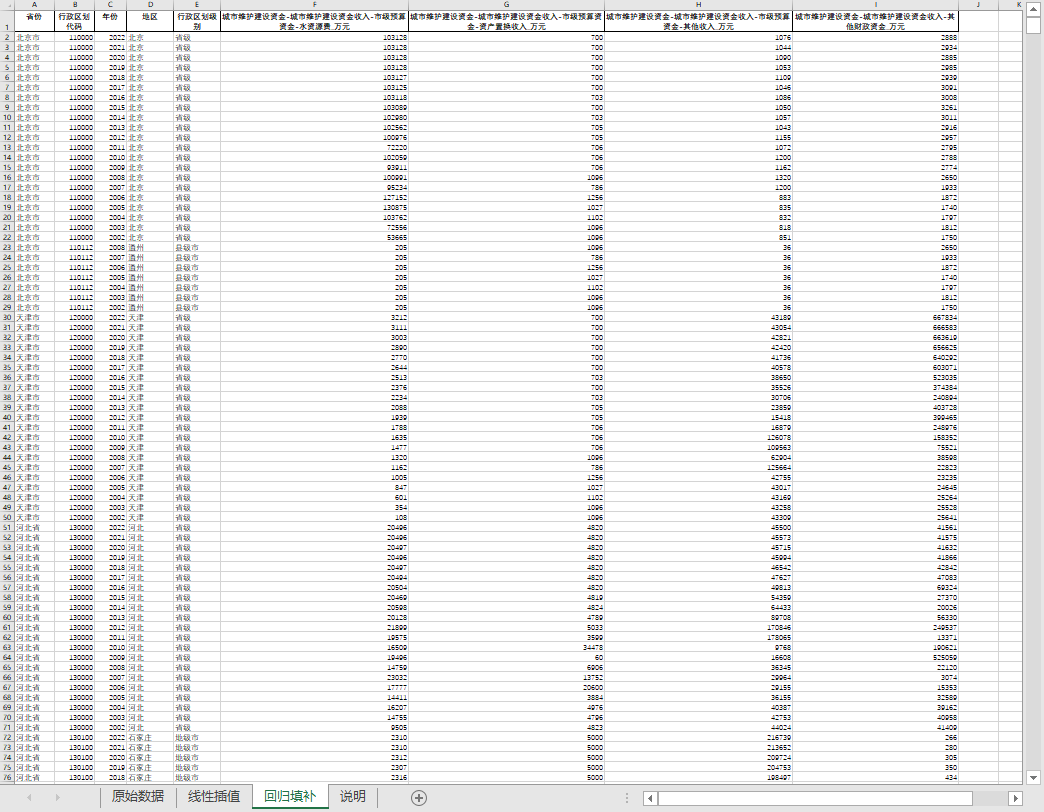Click the Select All corner triangle
This screenshot has width=1044, height=812.
7,5
